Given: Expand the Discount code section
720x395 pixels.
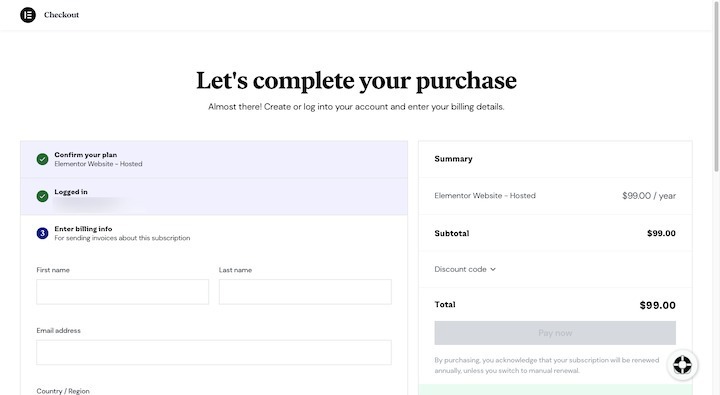Looking at the screenshot, I should point(465,269).
